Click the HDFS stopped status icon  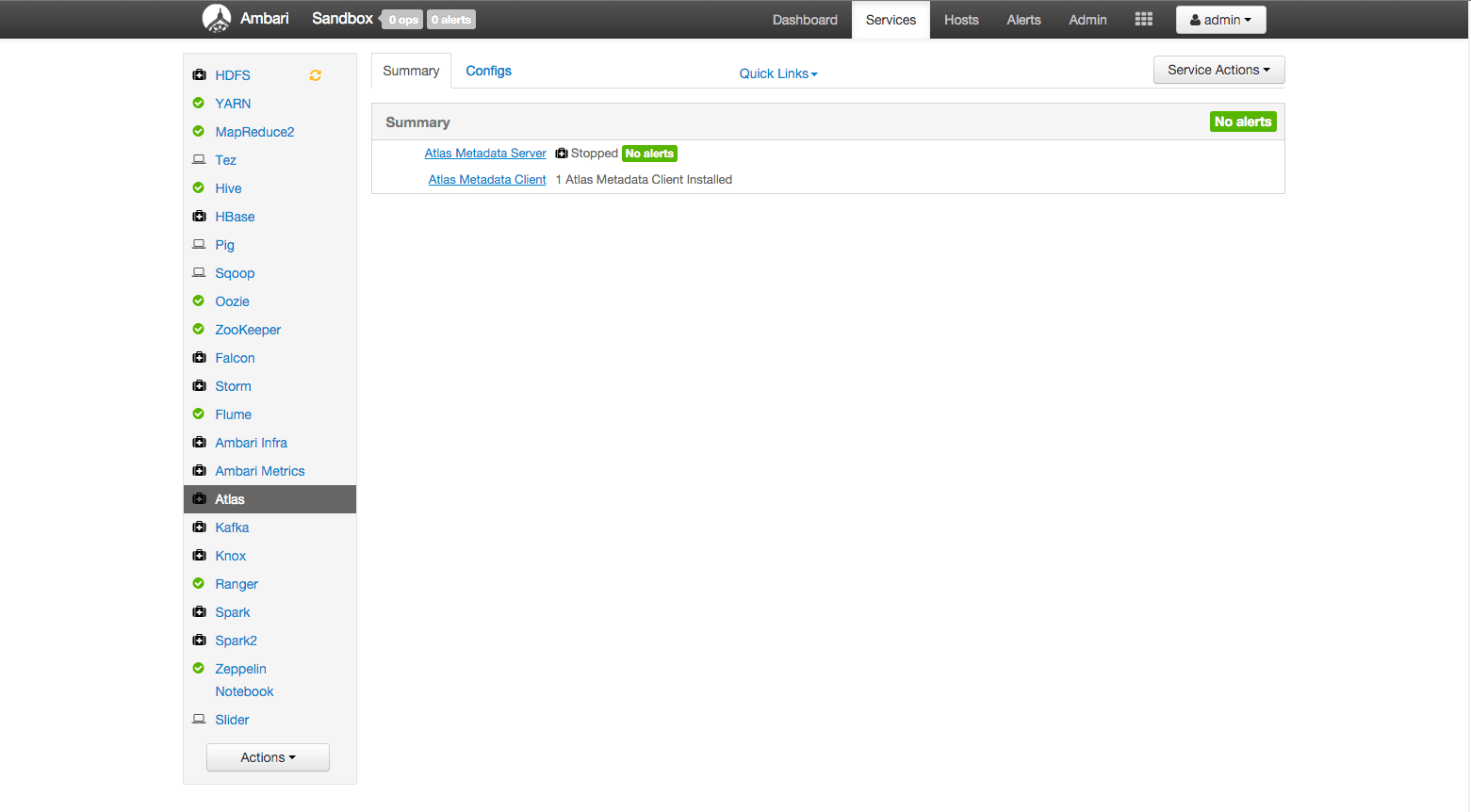point(199,74)
